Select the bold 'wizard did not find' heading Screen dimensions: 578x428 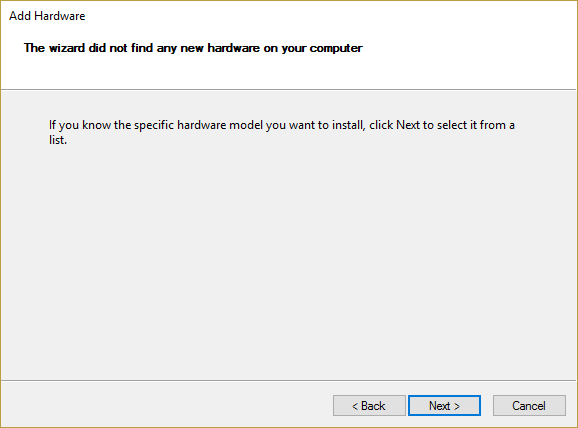[x=193, y=48]
